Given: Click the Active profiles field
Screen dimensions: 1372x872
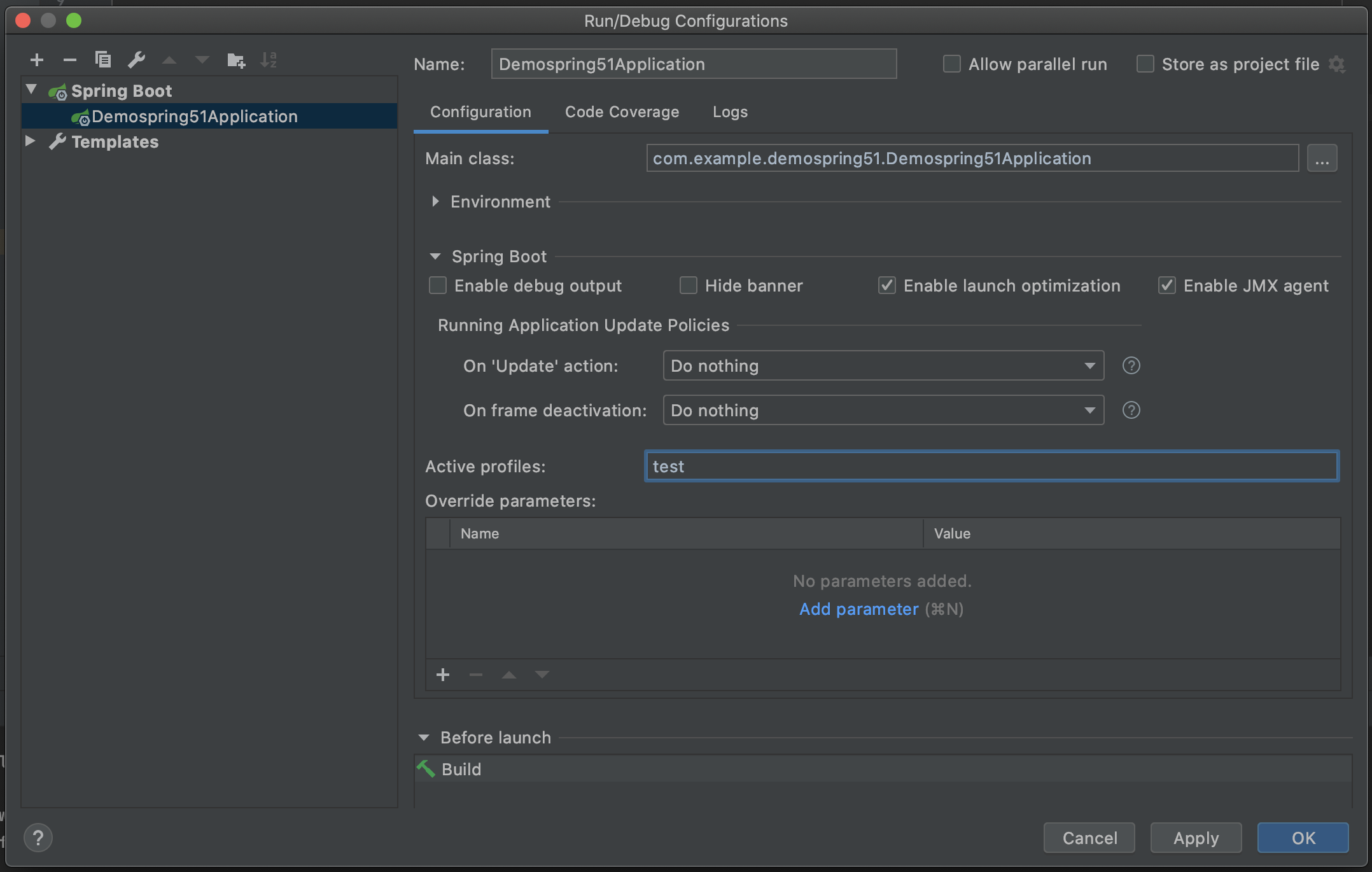Looking at the screenshot, I should tap(991, 467).
